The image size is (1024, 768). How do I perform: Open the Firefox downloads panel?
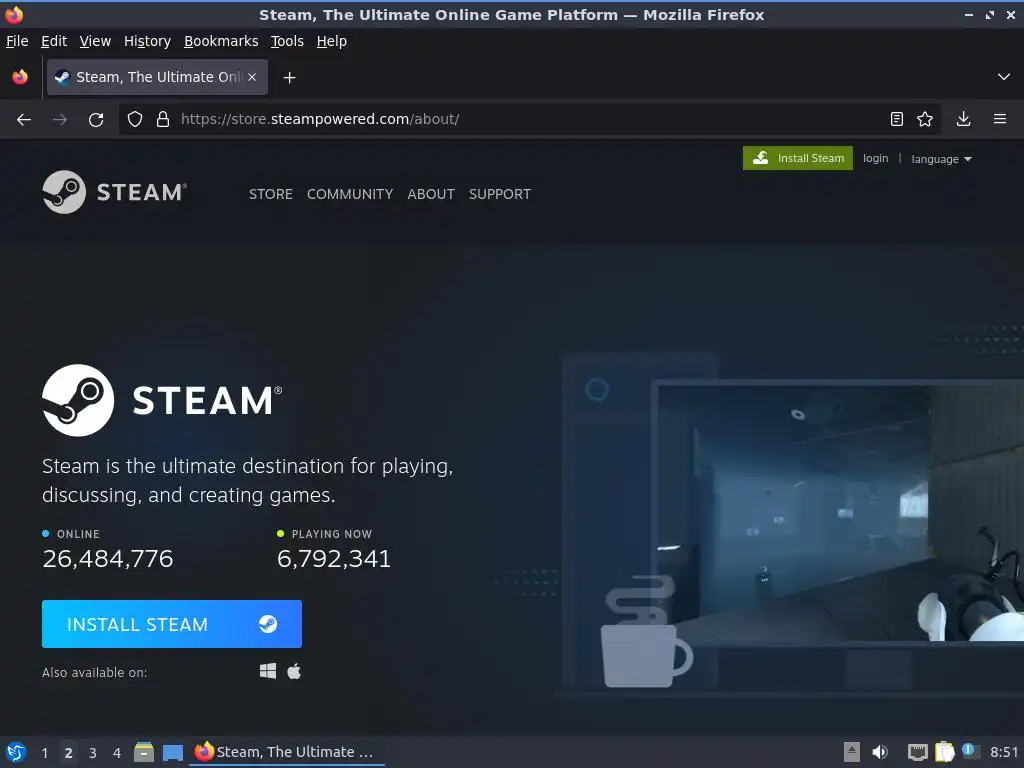point(963,119)
